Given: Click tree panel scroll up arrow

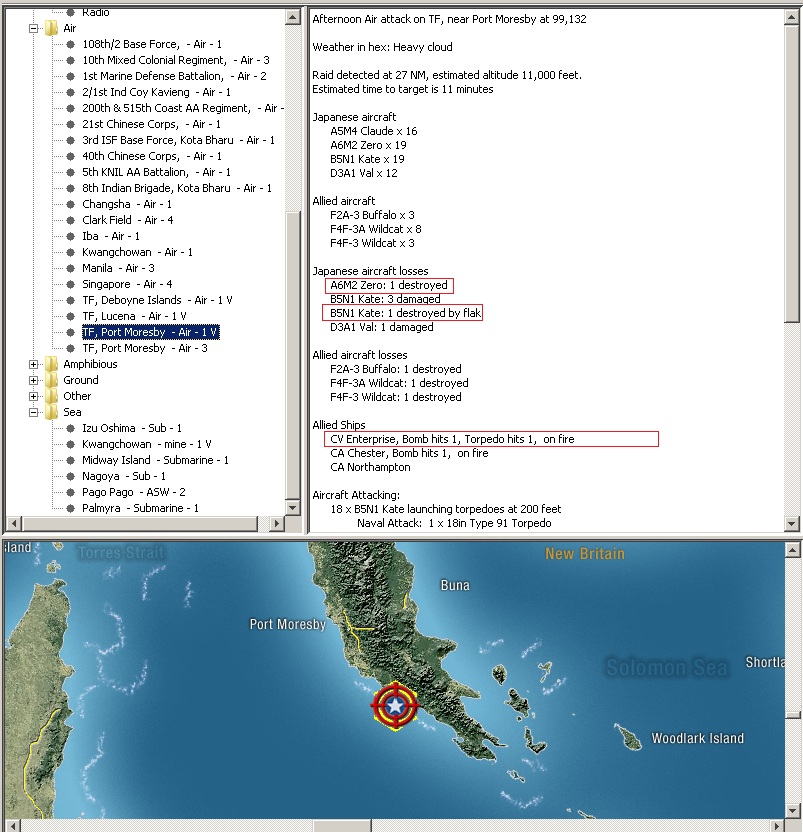Looking at the screenshot, I should pos(292,17).
